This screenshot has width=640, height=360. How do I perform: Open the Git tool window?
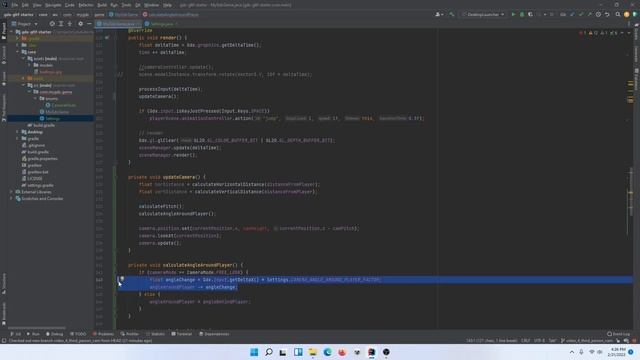point(16,334)
